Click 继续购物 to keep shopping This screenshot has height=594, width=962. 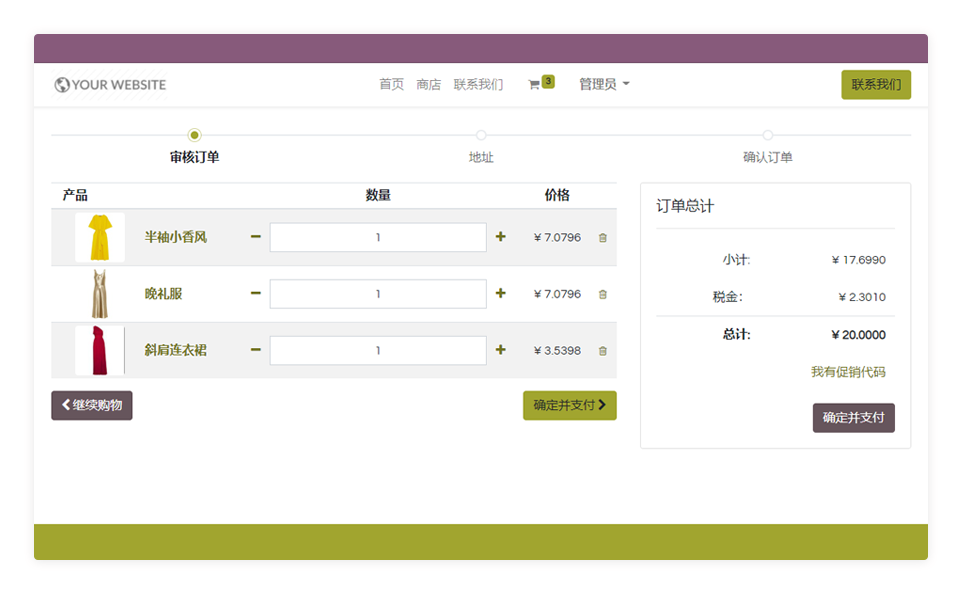coord(92,405)
